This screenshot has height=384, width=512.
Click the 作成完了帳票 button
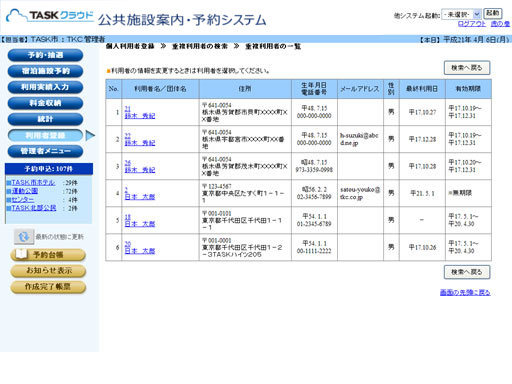point(48,287)
